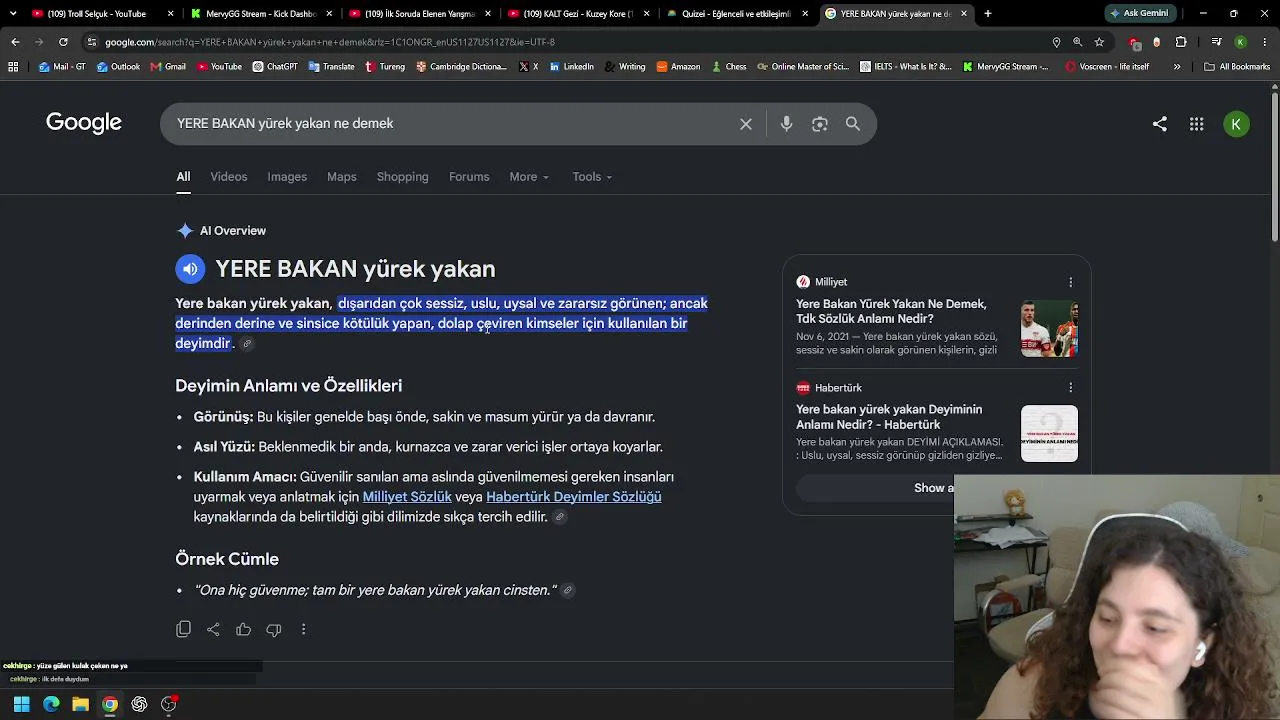Expand the Tools dropdown
Viewport: 1280px width, 720px height.
592,177
